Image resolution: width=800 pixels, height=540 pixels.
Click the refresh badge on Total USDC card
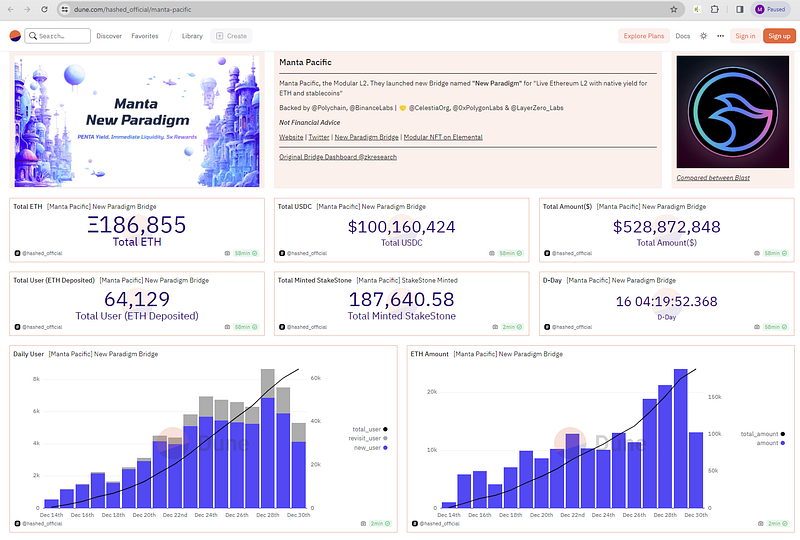coord(510,253)
